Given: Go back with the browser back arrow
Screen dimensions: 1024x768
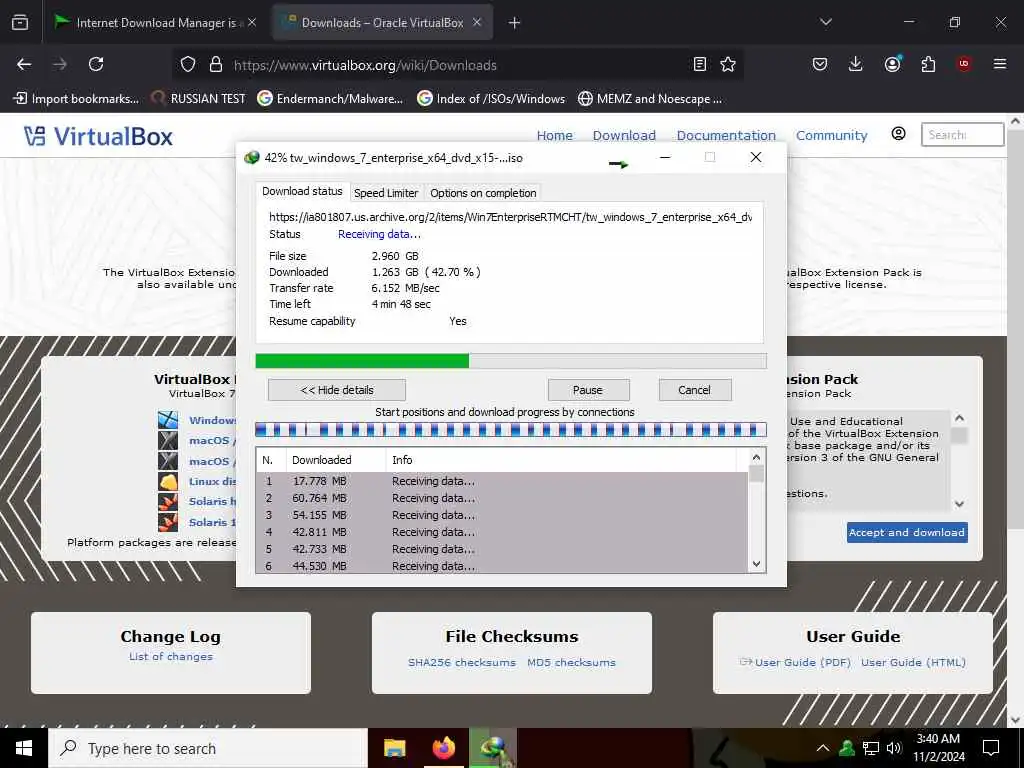Looking at the screenshot, I should [24, 64].
